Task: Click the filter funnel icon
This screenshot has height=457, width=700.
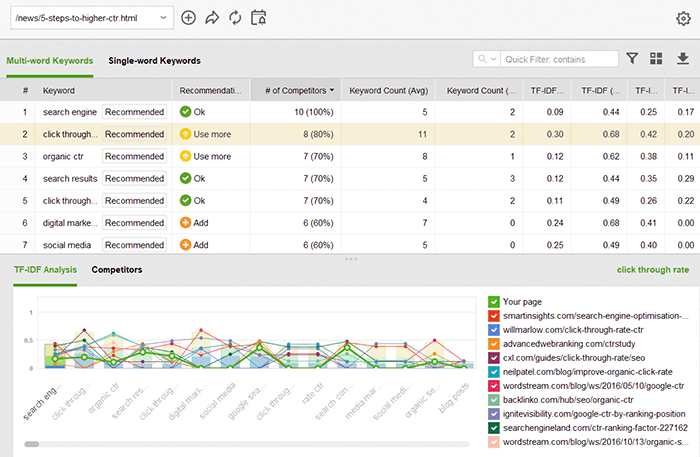Action: tap(632, 58)
